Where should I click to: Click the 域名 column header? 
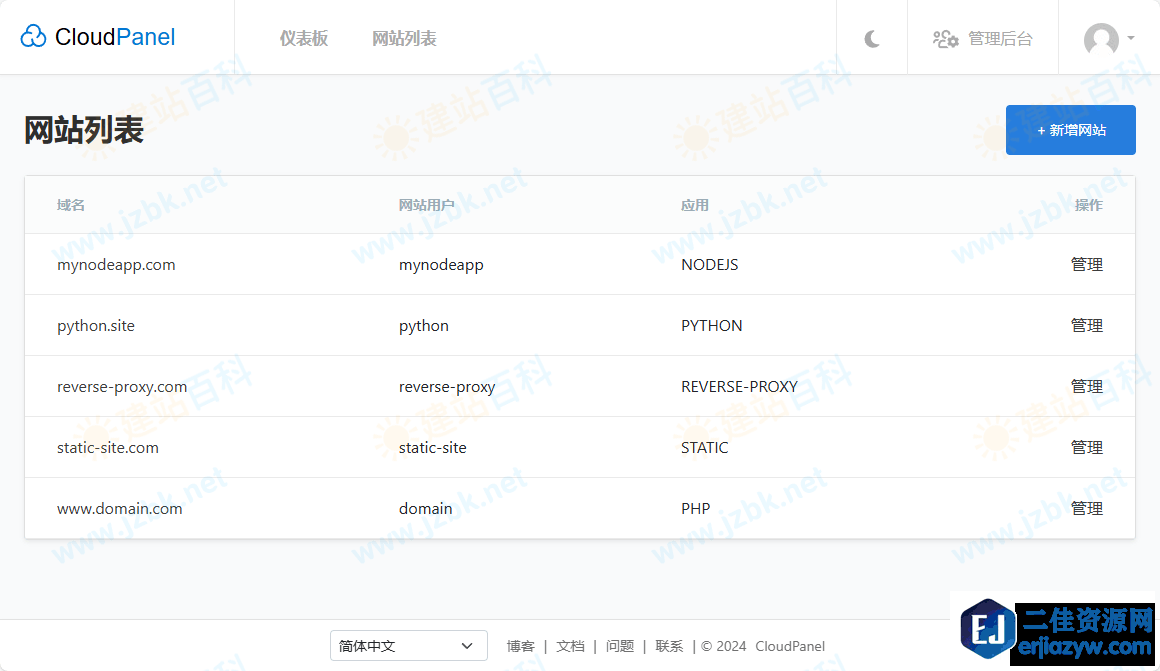point(71,204)
